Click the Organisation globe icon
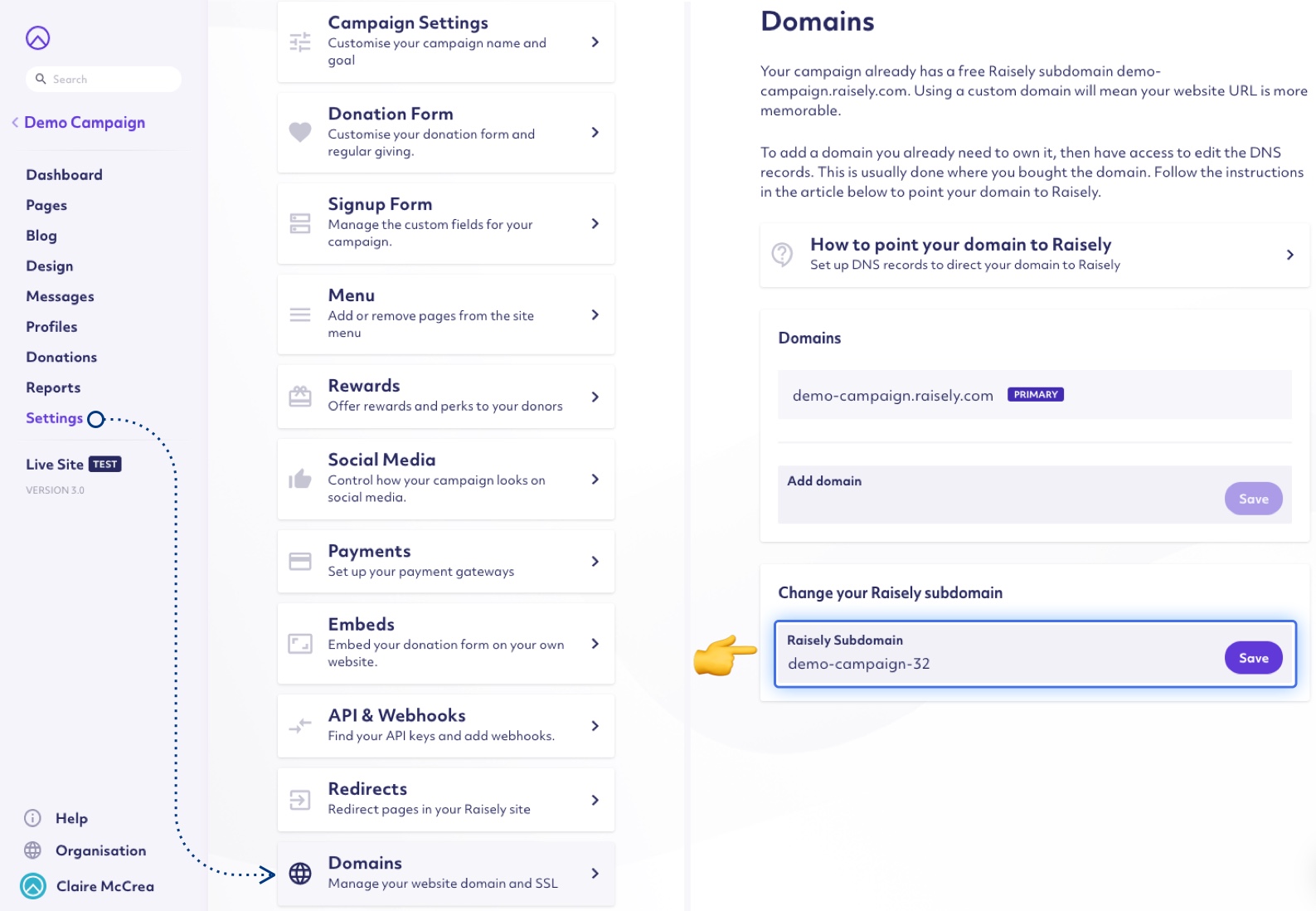Image resolution: width=1316 pixels, height=911 pixels. (x=33, y=850)
